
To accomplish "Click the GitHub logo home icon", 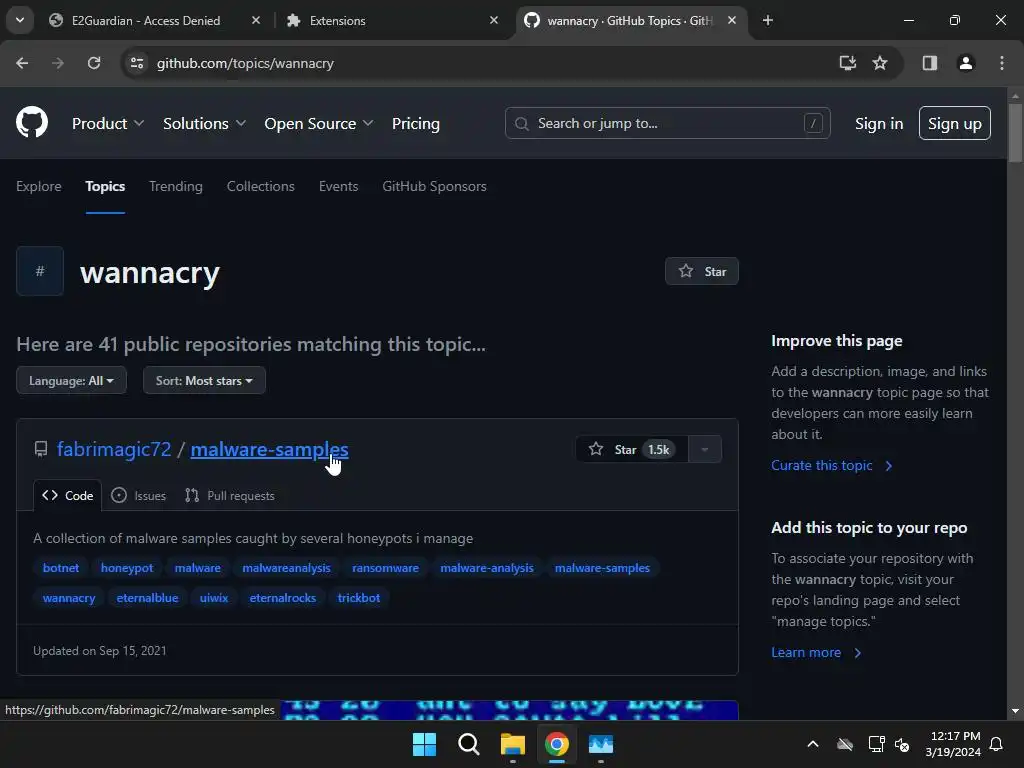I will 32,122.
